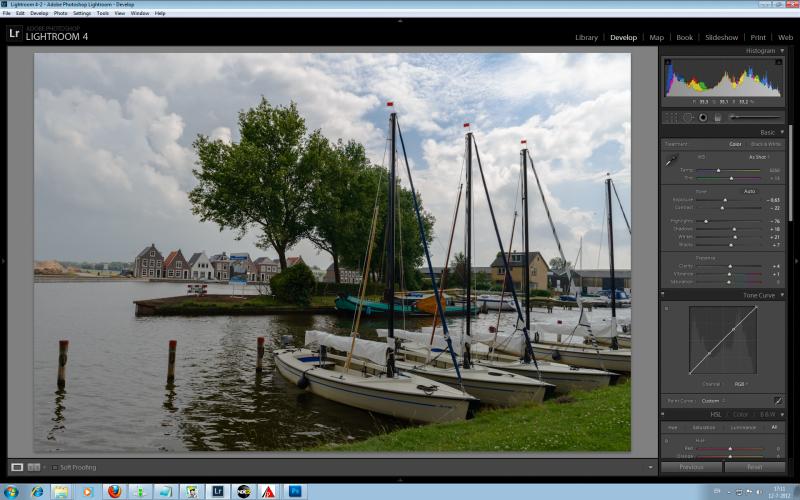Image resolution: width=800 pixels, height=500 pixels.
Task: Click the Auto tone button
Action: [749, 191]
